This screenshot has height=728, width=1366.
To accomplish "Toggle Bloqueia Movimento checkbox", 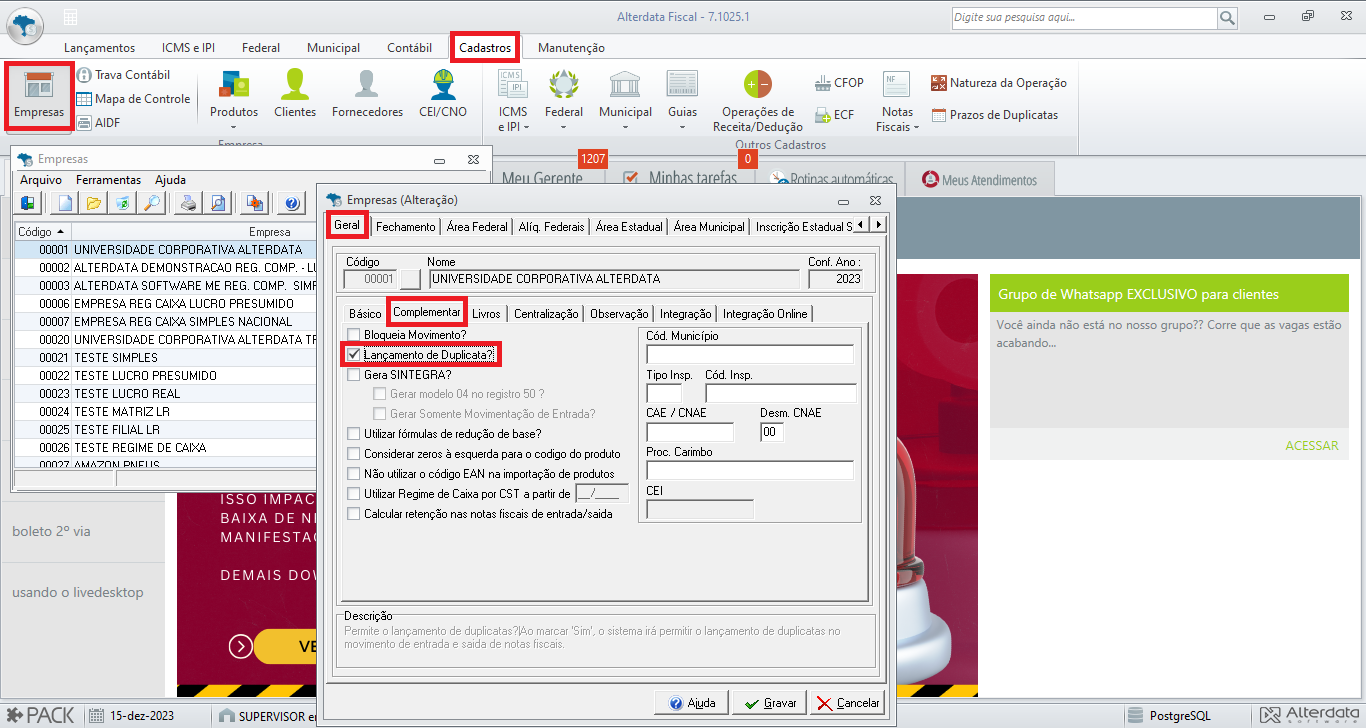I will point(353,334).
